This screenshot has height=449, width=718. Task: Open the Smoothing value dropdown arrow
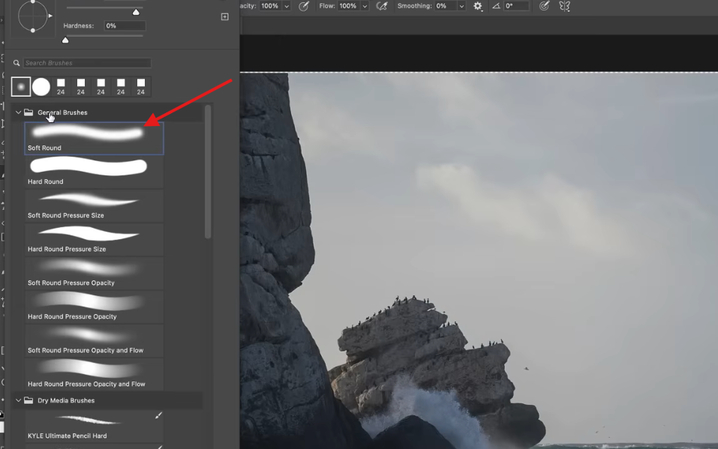(x=462, y=6)
